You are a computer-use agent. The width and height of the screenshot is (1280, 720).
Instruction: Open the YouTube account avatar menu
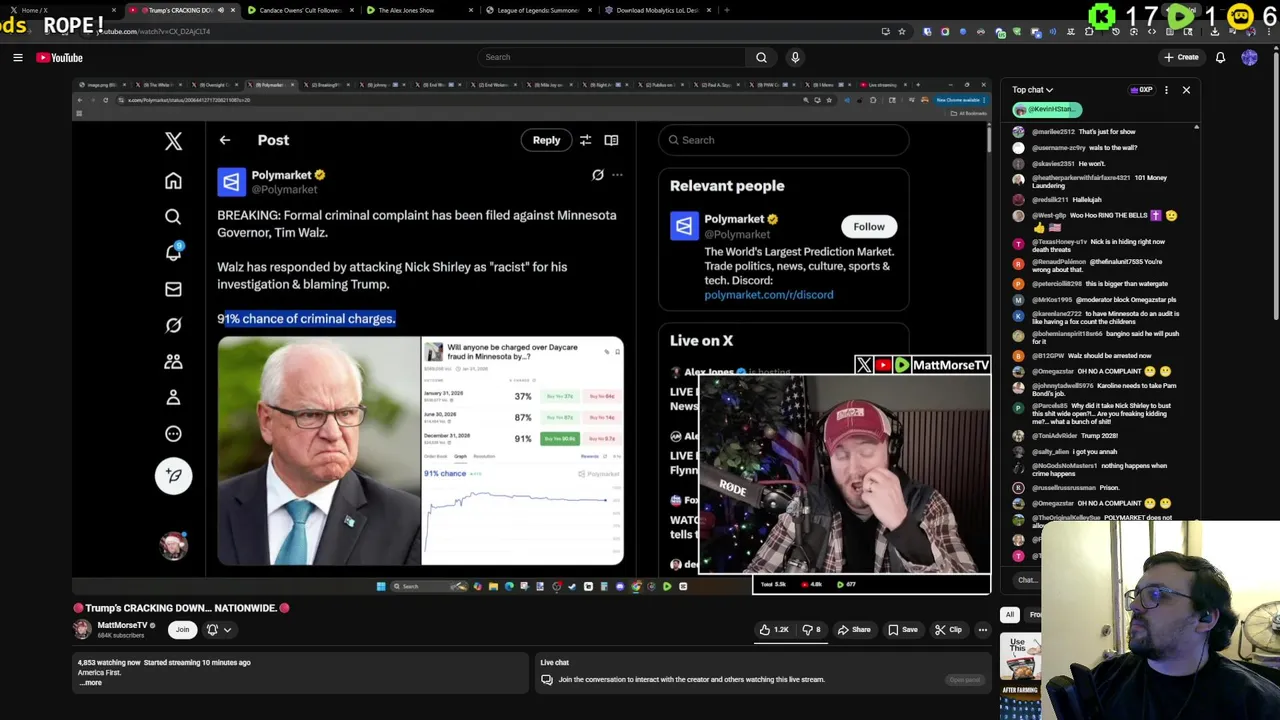pyautogui.click(x=1249, y=57)
